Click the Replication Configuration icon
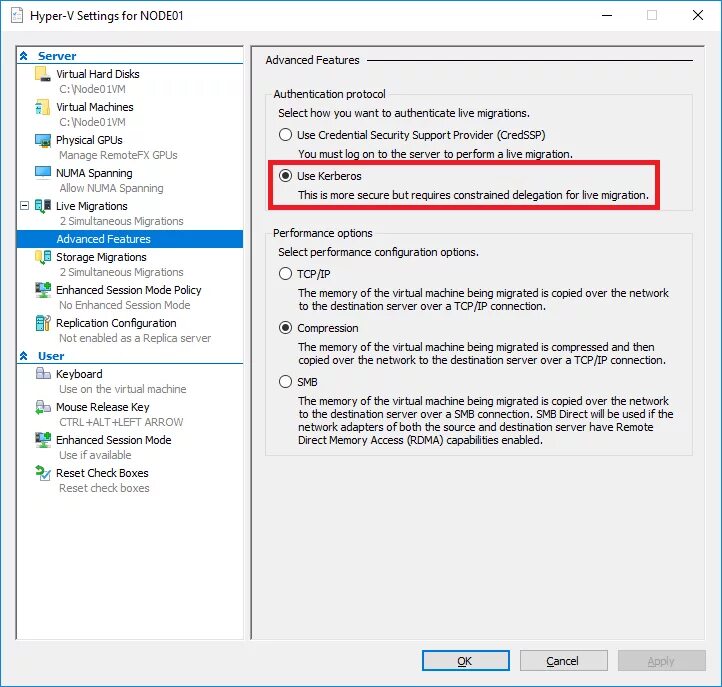The image size is (722, 687). 43,323
